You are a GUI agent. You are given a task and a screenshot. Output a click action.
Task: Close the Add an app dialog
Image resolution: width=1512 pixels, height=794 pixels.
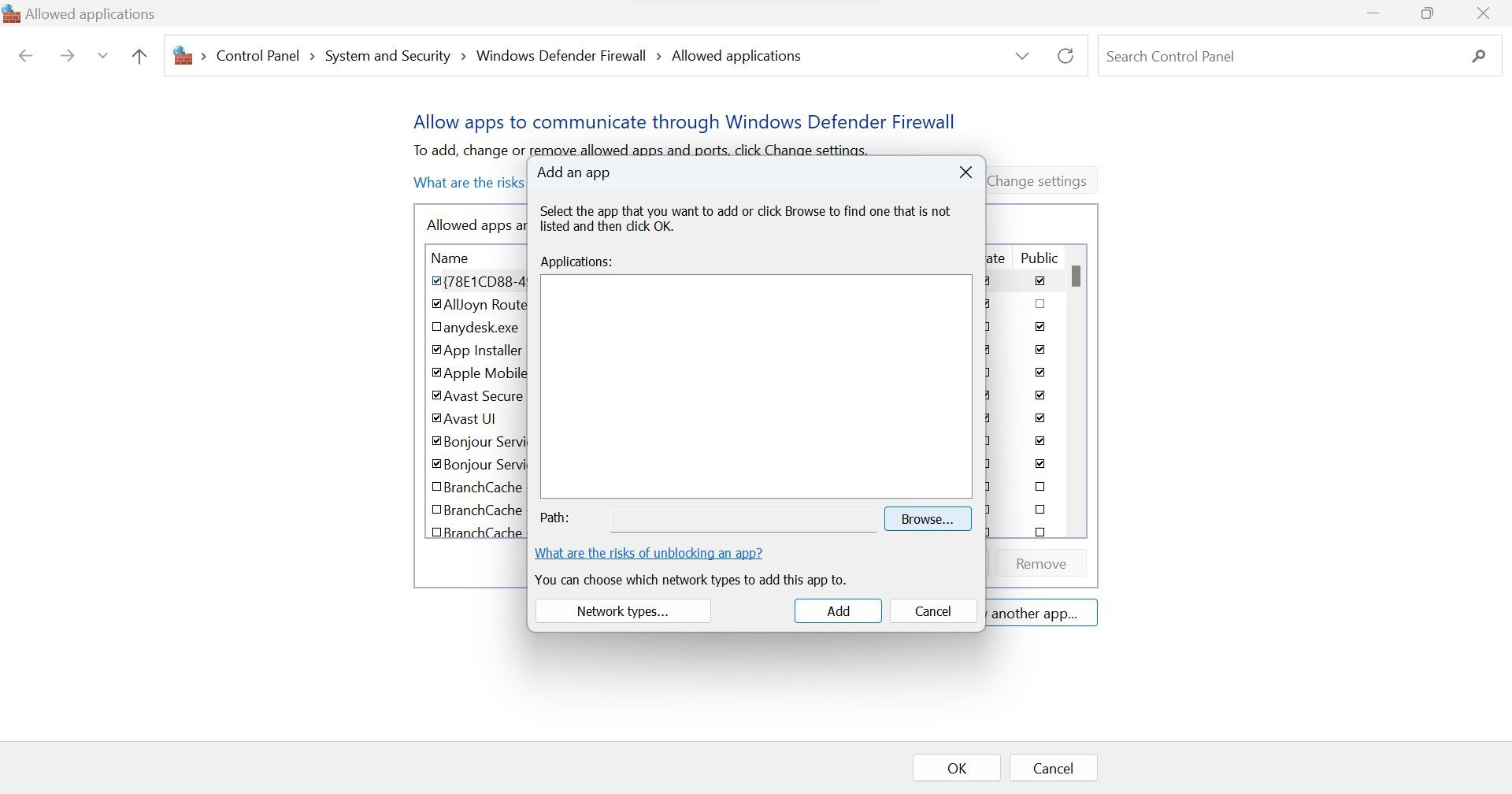click(965, 173)
